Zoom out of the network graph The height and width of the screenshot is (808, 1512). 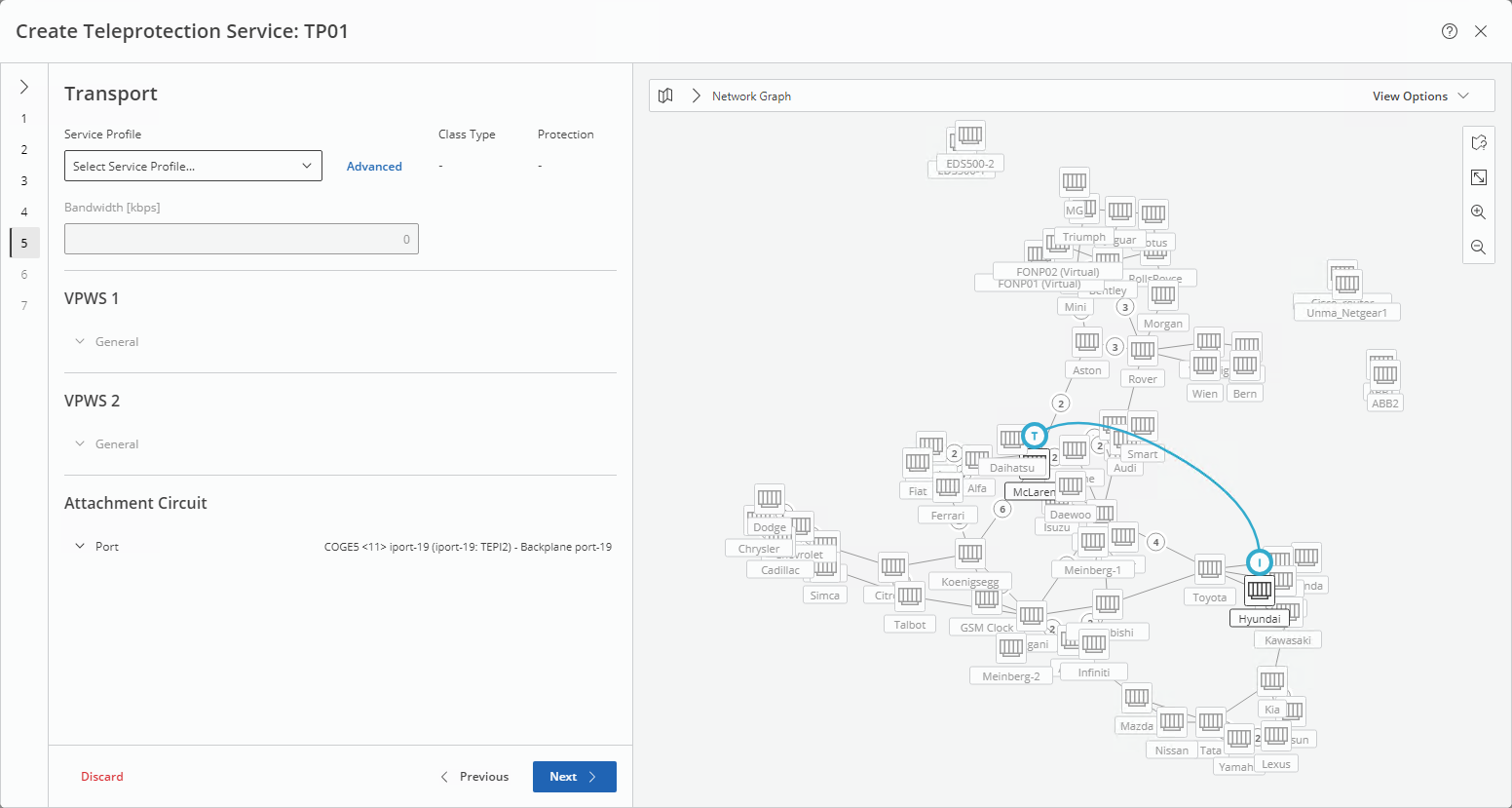click(x=1478, y=248)
